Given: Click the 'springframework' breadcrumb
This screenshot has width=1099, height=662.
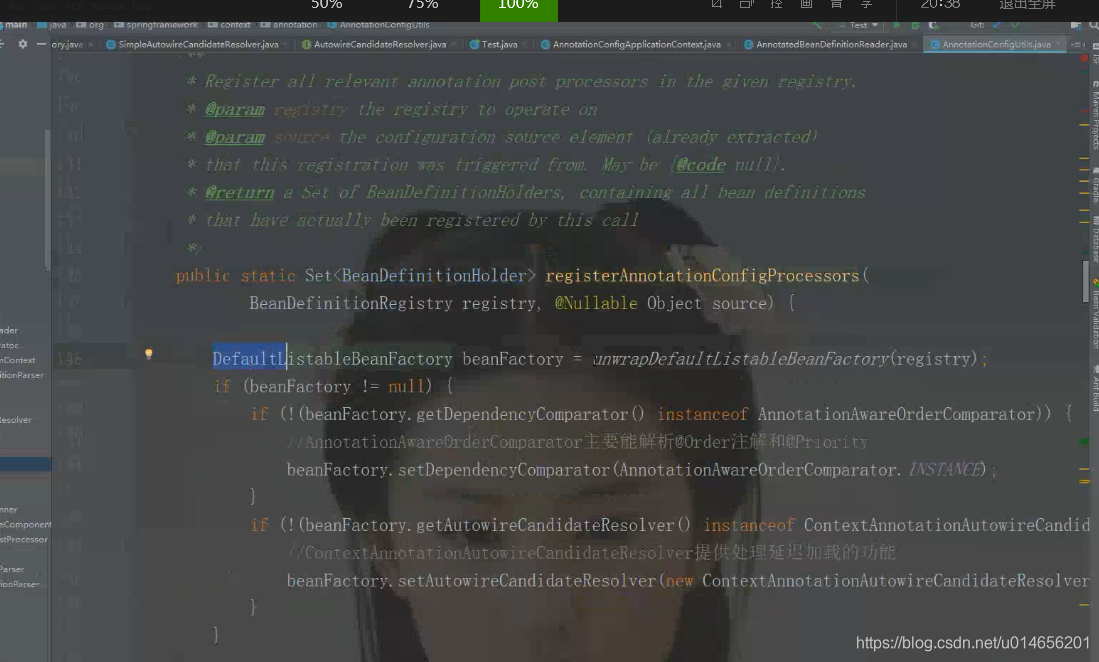Looking at the screenshot, I should [156, 25].
